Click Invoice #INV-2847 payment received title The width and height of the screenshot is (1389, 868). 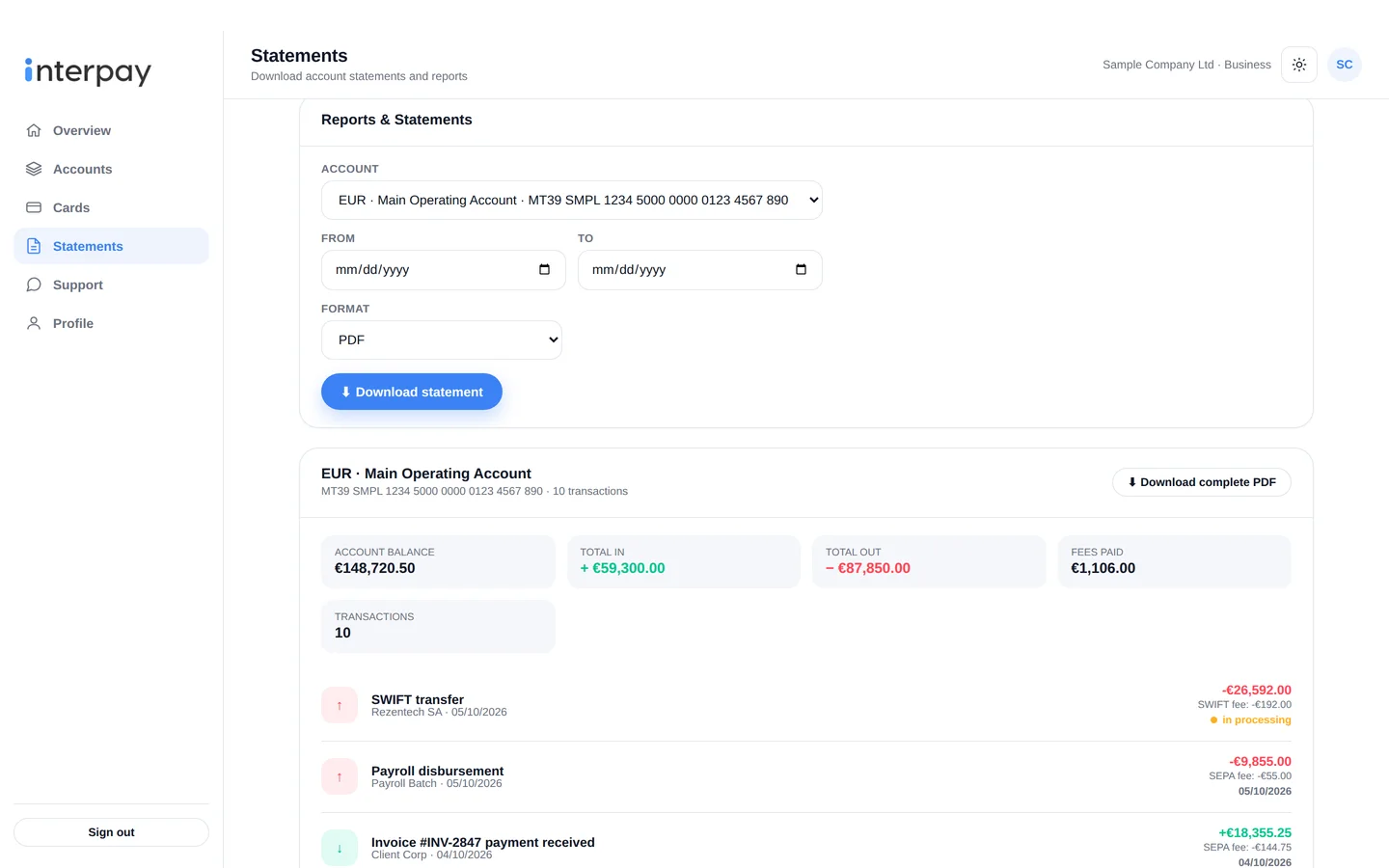pyautogui.click(x=483, y=842)
